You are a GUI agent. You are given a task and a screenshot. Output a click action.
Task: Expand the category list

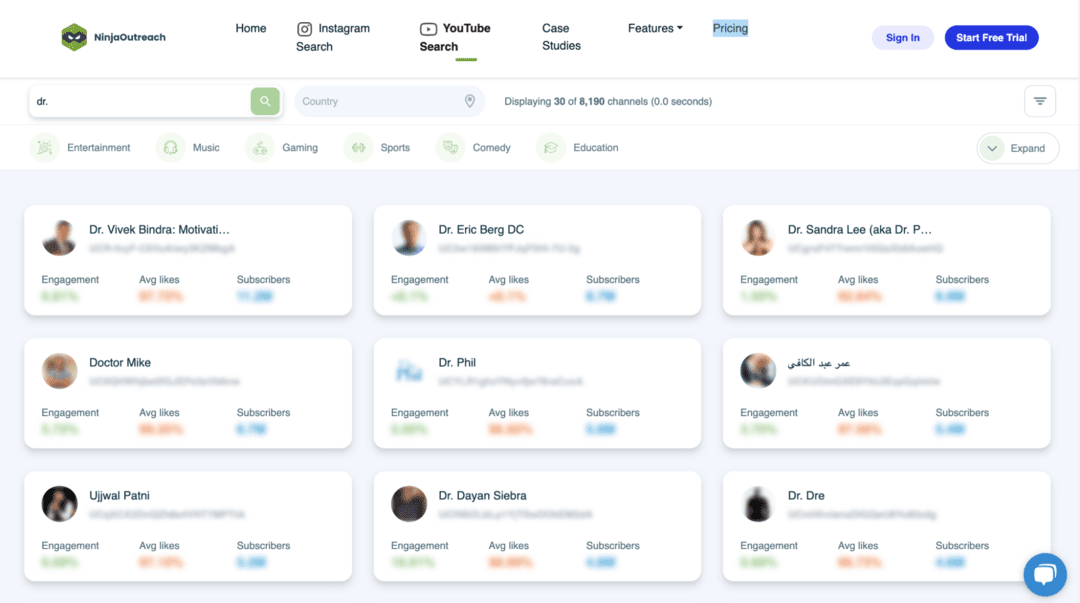pos(1017,148)
